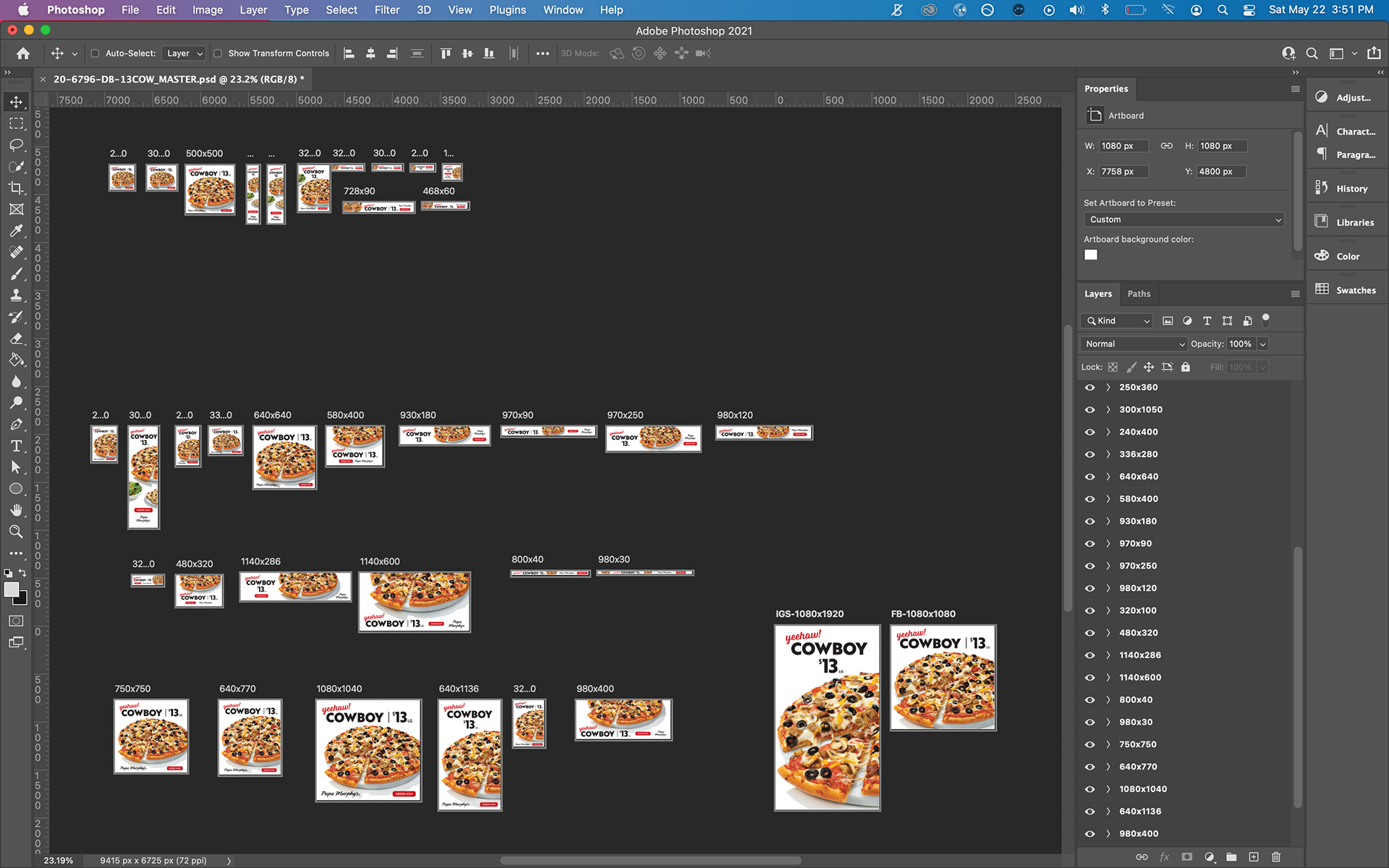Screen dimensions: 1389x868
Task: Select the Brush tool
Action: tap(16, 274)
